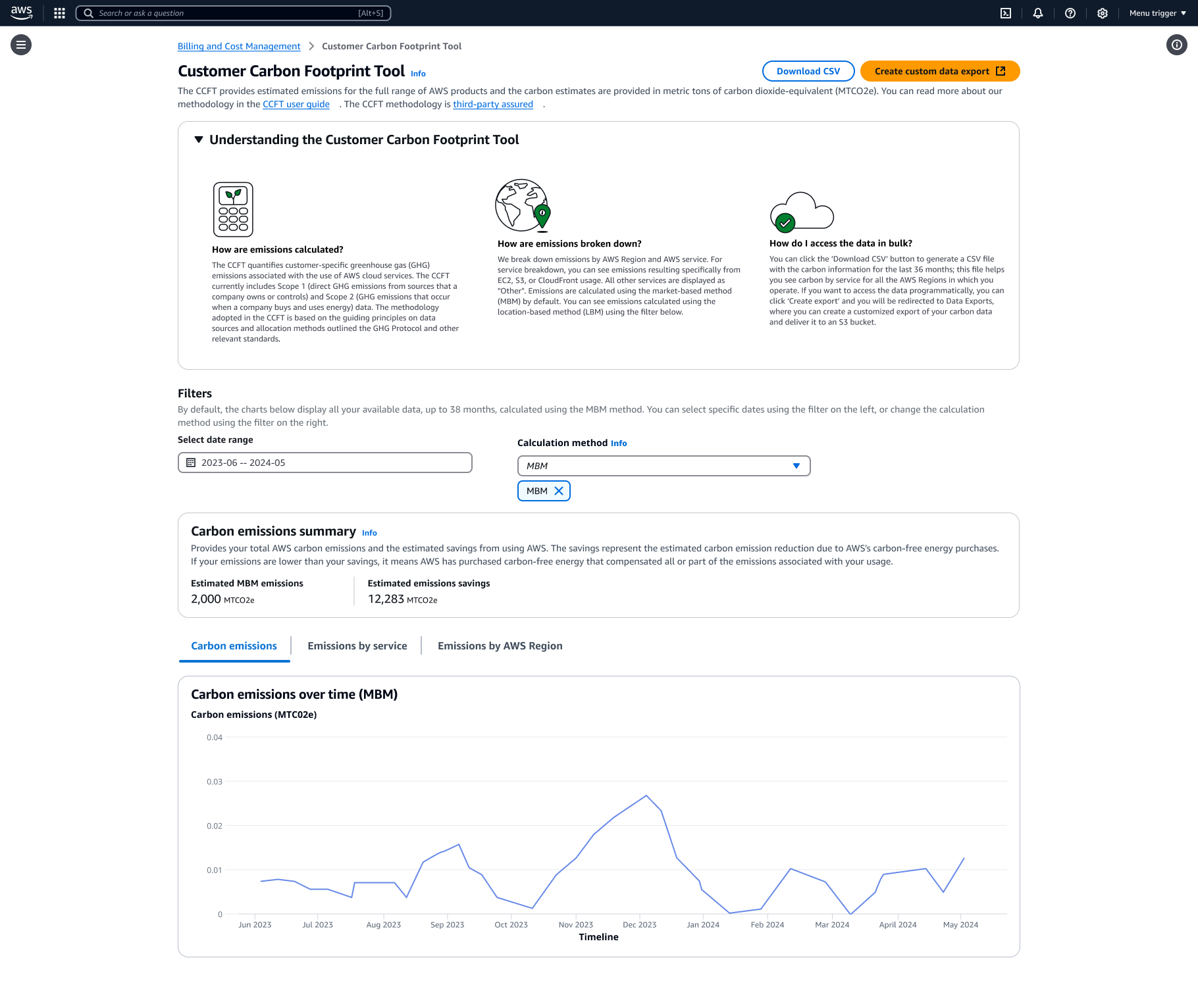Click the cloud with checkmark illustration
Viewport: 1198px width, 1008px height.
pos(802,213)
